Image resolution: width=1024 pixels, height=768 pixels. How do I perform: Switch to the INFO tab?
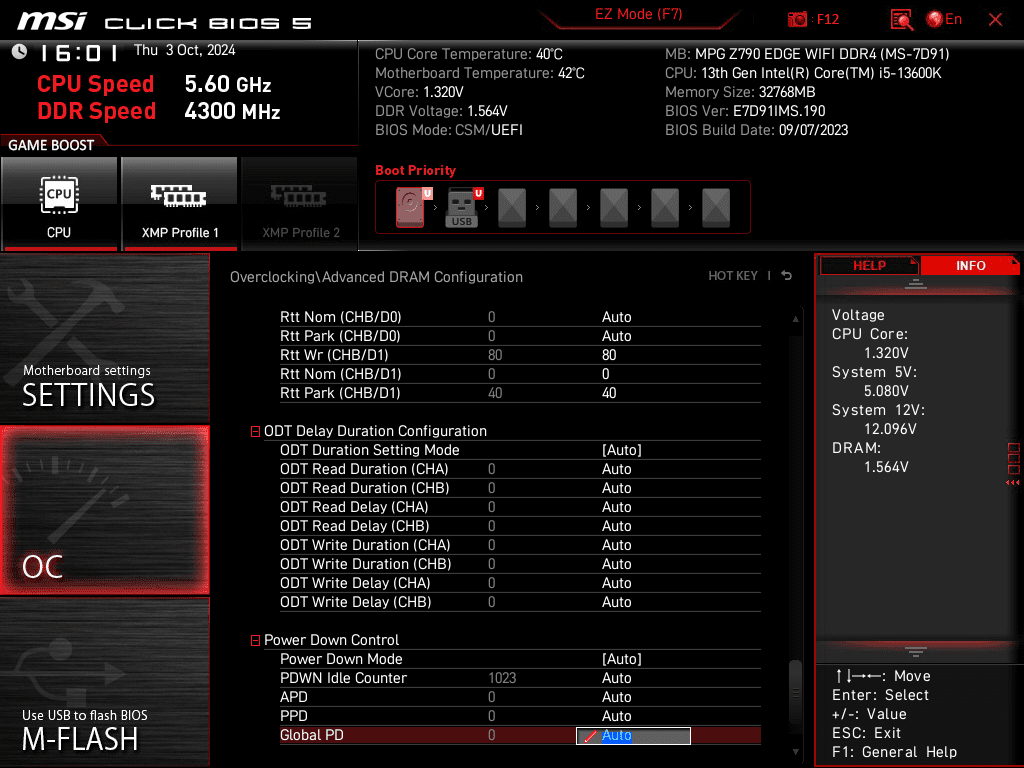(970, 265)
